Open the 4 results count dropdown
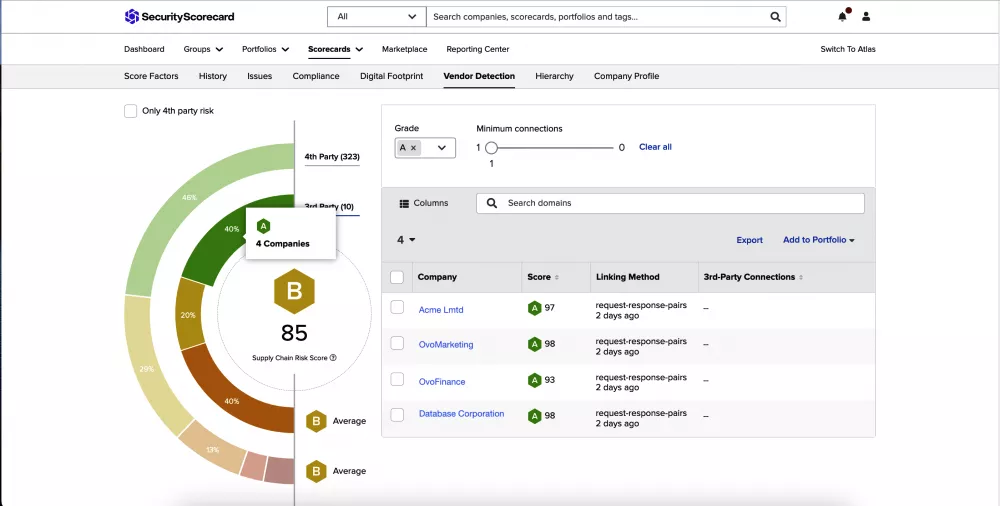 coord(406,240)
